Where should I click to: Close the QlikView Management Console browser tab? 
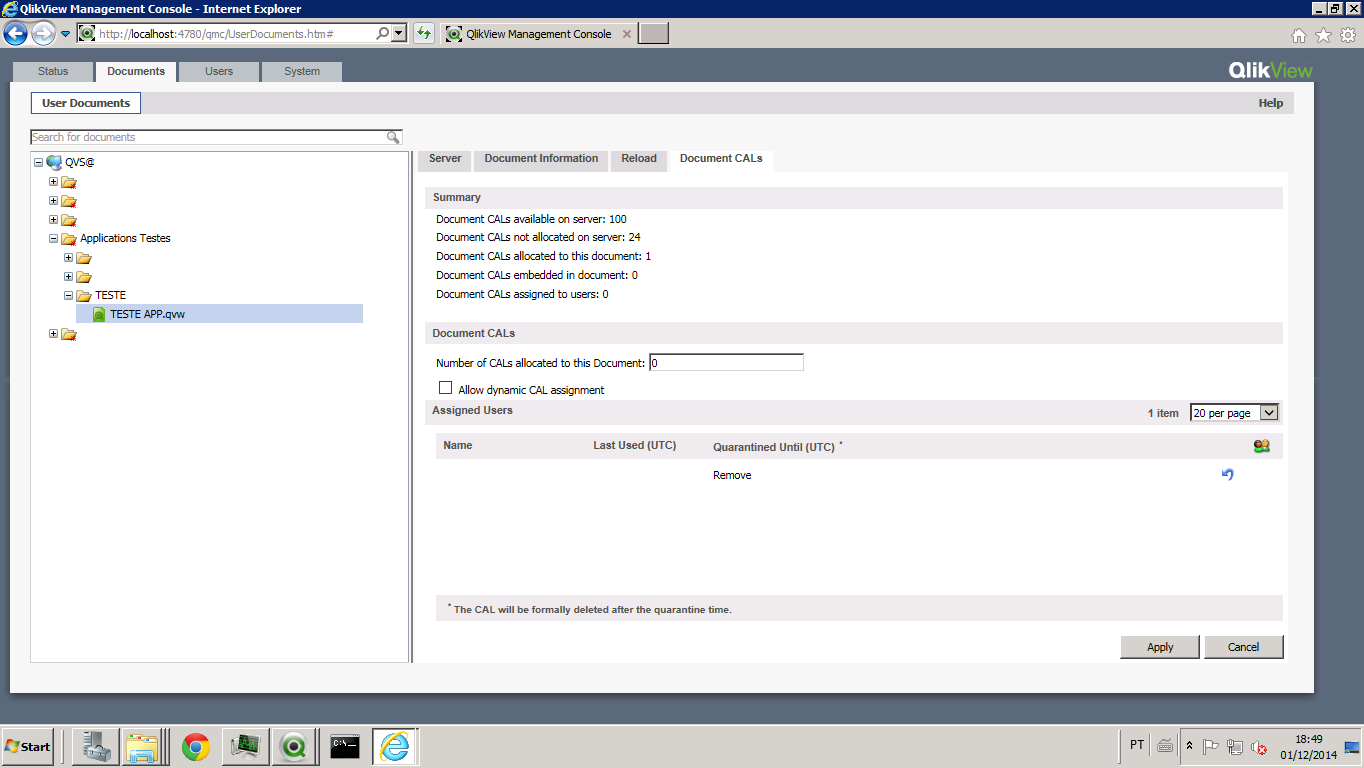tap(627, 34)
